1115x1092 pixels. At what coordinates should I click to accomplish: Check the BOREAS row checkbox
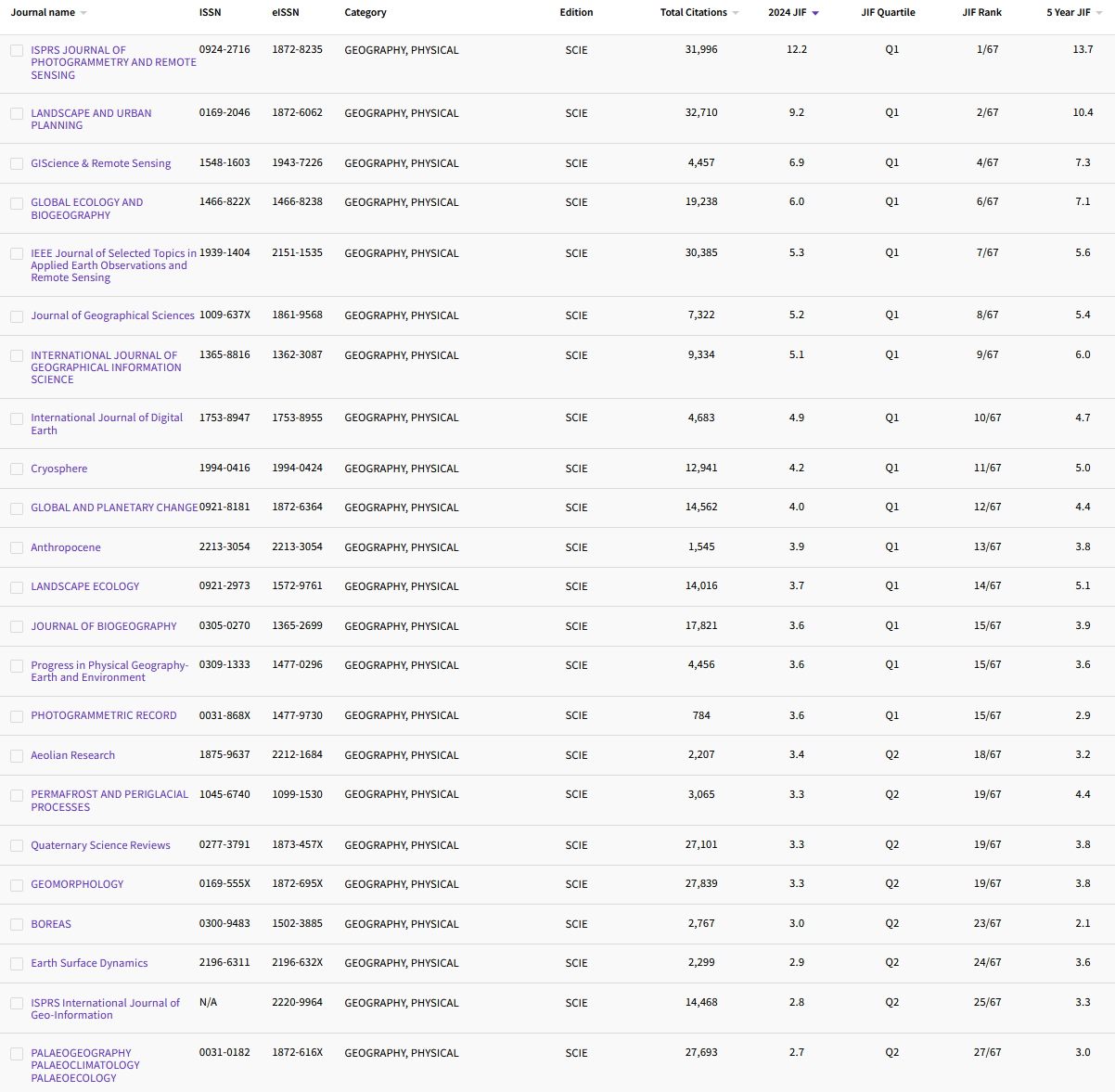click(x=17, y=925)
